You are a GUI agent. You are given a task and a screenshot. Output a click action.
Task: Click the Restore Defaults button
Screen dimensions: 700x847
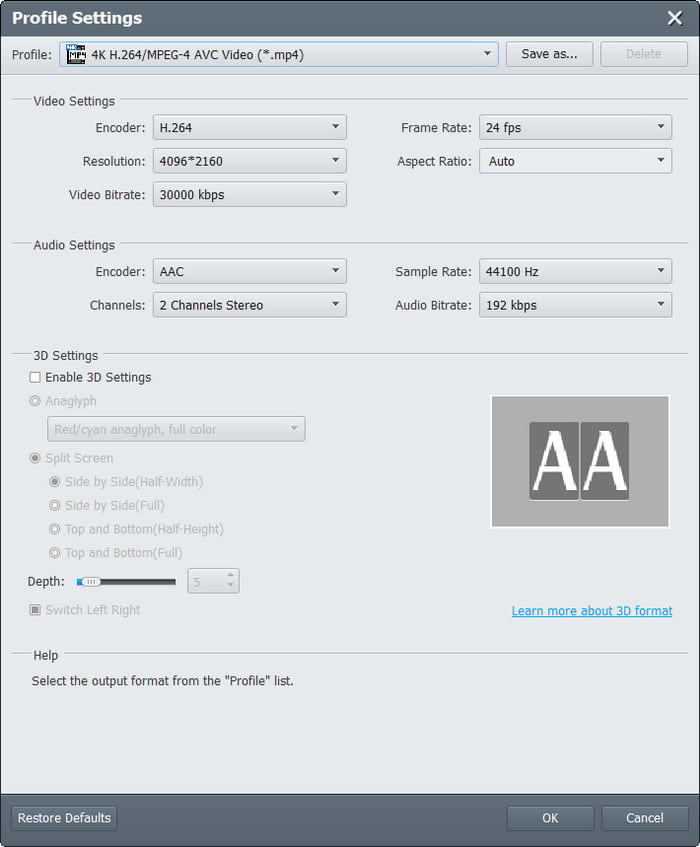(63, 818)
